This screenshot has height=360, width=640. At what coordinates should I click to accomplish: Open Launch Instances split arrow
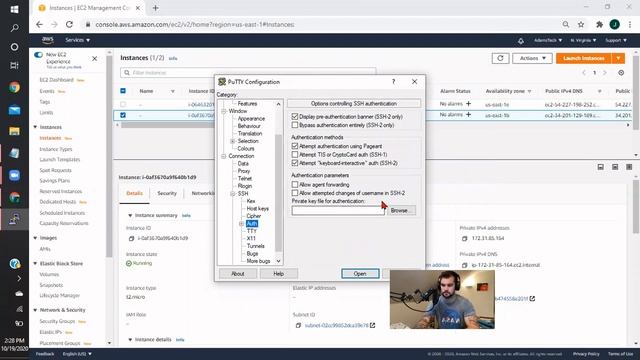pyautogui.click(x=618, y=58)
